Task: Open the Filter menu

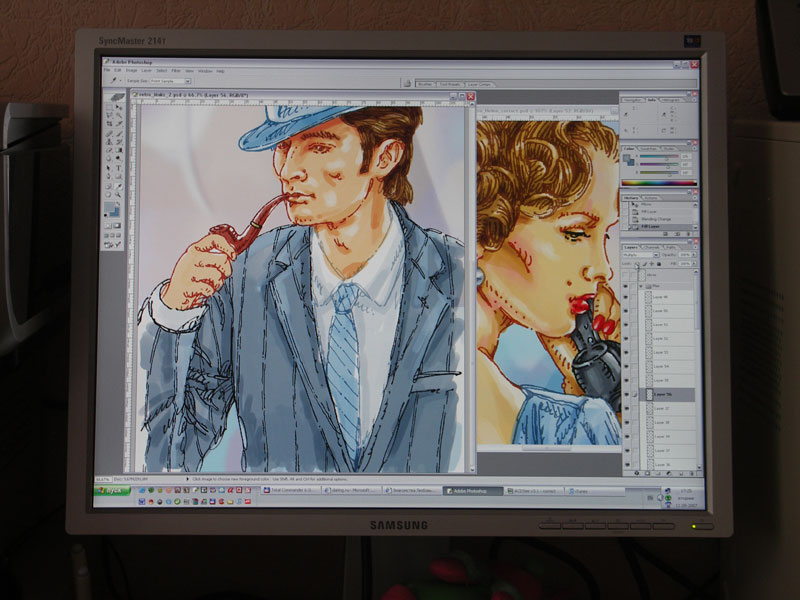Action: (x=176, y=71)
